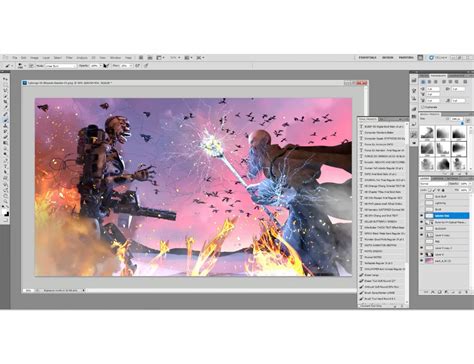The height and width of the screenshot is (364, 474).
Task: Switch to the Paragraph panel tab
Action: [438, 76]
